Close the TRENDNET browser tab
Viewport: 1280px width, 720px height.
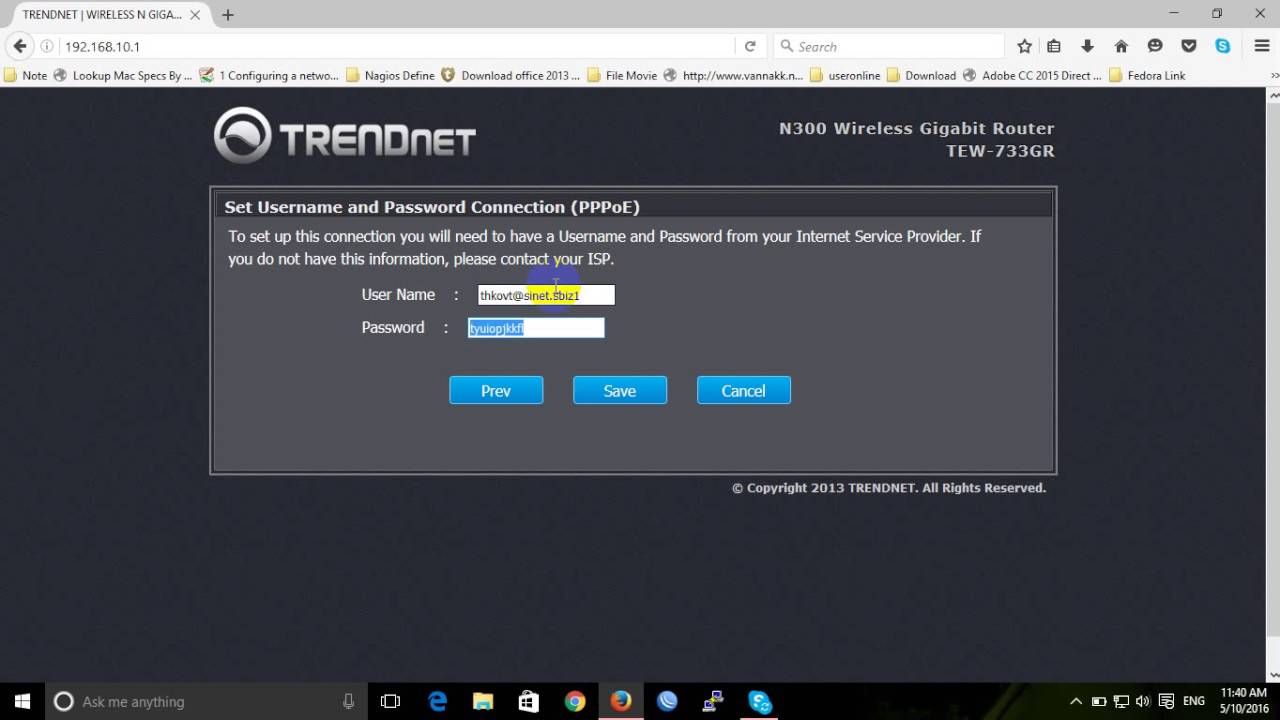(195, 15)
